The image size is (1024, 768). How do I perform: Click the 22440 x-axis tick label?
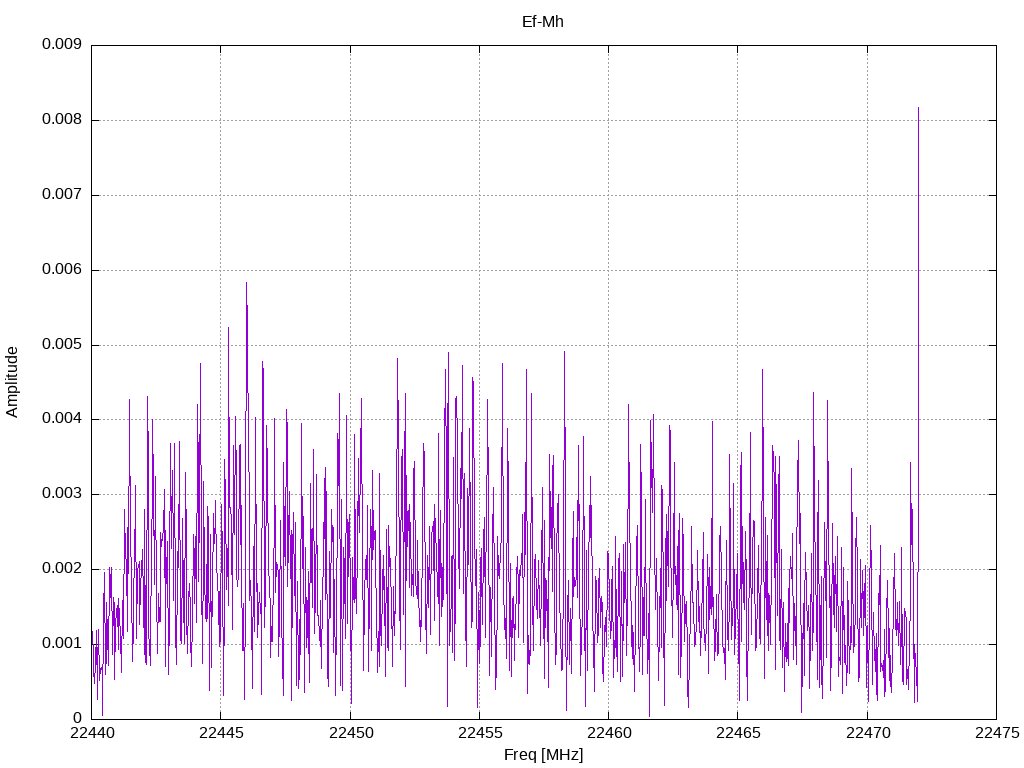click(x=92, y=733)
